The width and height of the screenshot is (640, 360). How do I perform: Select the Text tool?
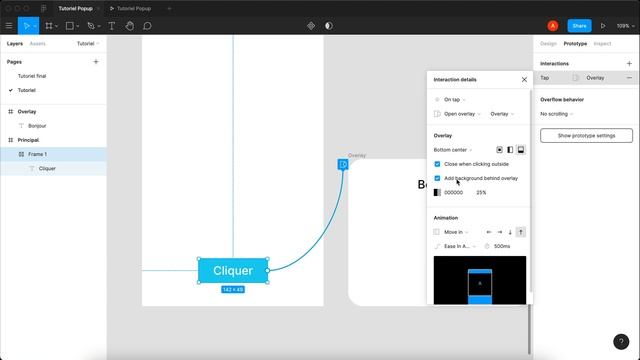point(111,26)
